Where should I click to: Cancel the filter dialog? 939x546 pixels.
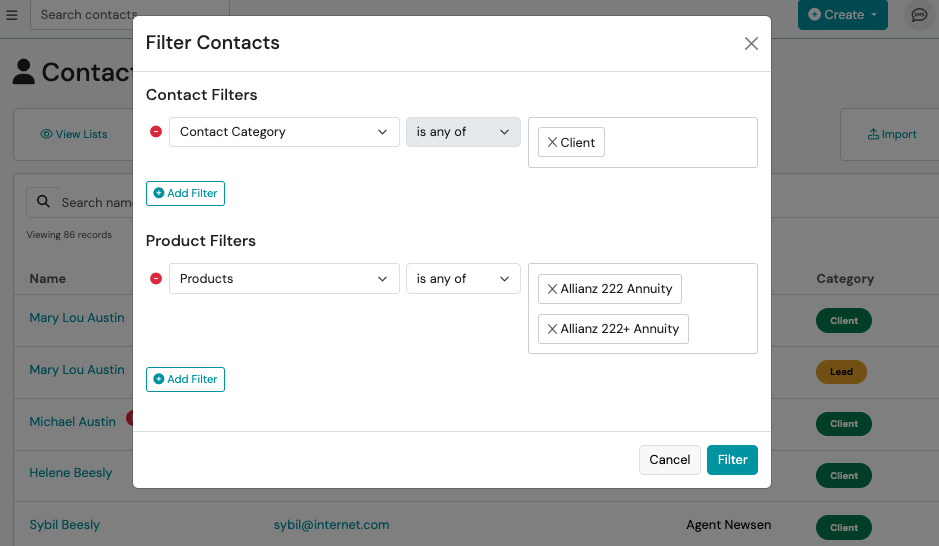pyautogui.click(x=670, y=460)
